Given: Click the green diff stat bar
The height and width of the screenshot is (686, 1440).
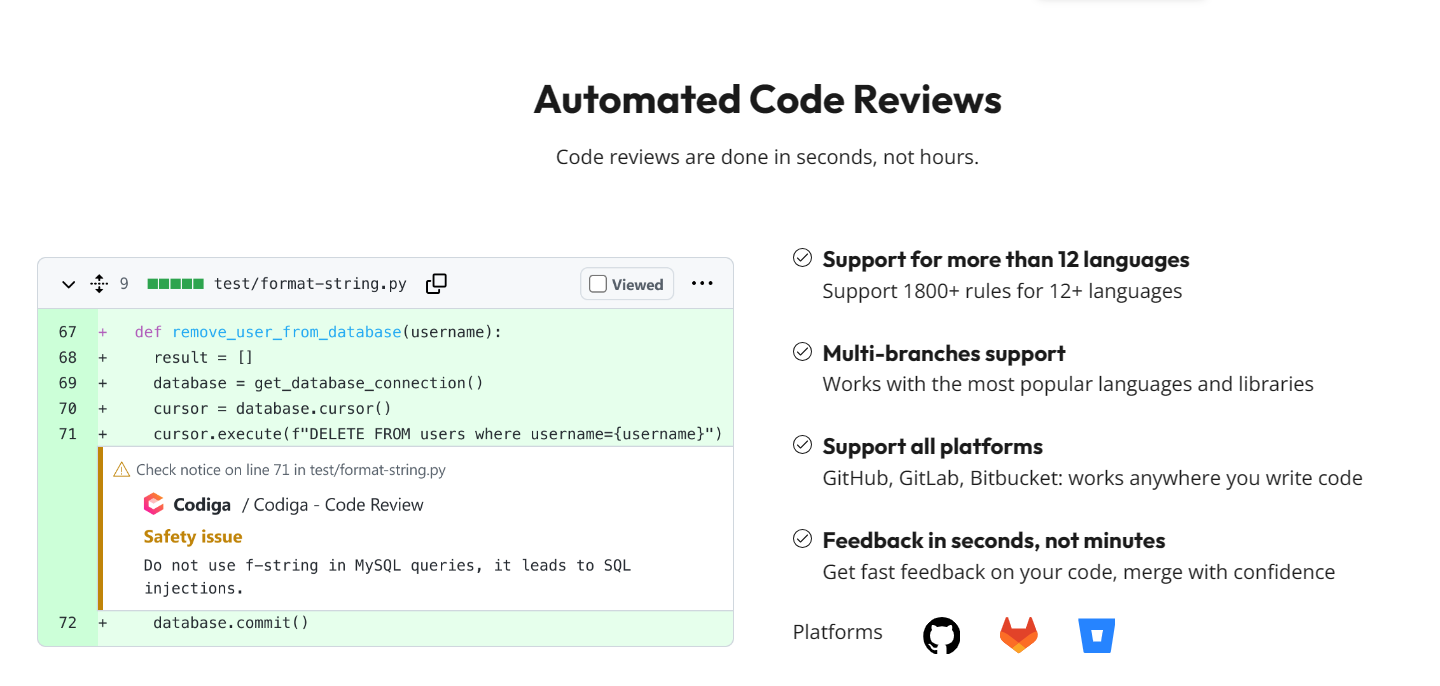Looking at the screenshot, I should tap(175, 284).
